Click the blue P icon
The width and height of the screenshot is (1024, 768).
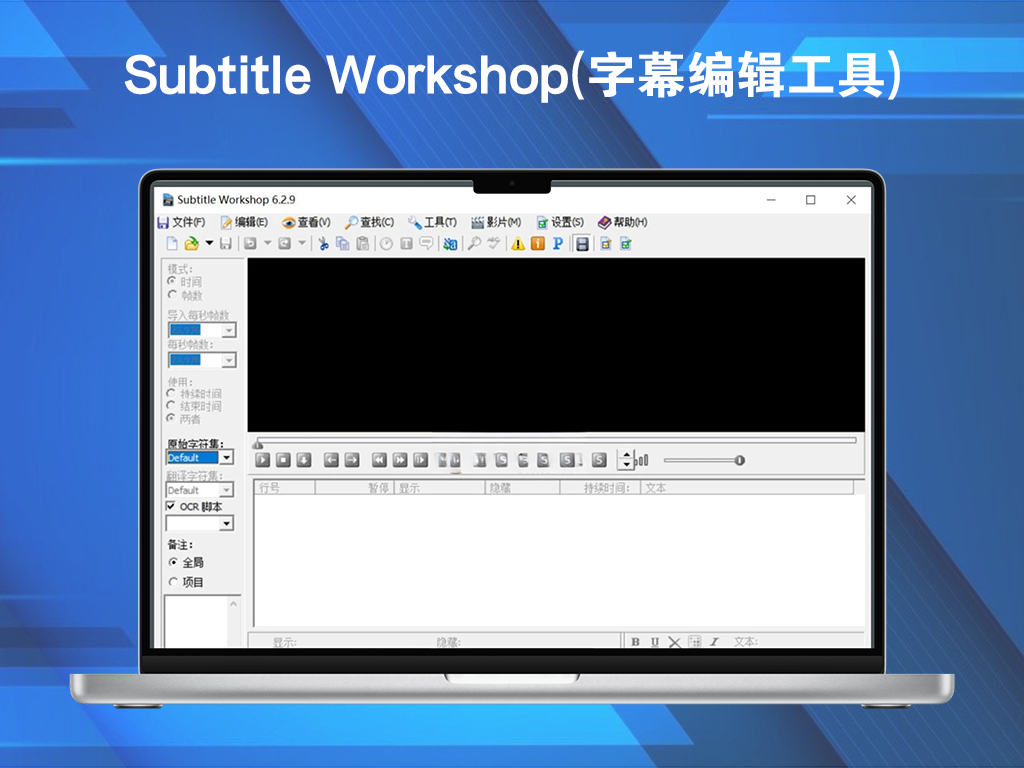pos(558,244)
